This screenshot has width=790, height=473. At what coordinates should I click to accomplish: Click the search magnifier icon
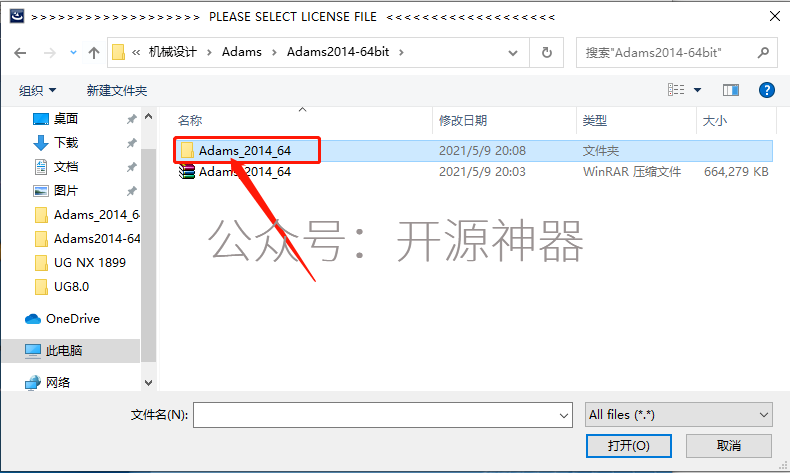(763, 52)
